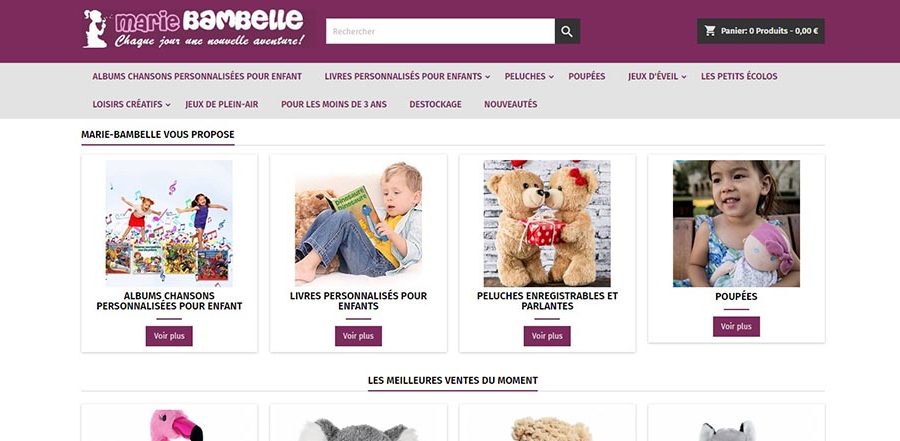Open the Les Petits Écolos menu item
Screen dimensions: 900x441
point(739,76)
